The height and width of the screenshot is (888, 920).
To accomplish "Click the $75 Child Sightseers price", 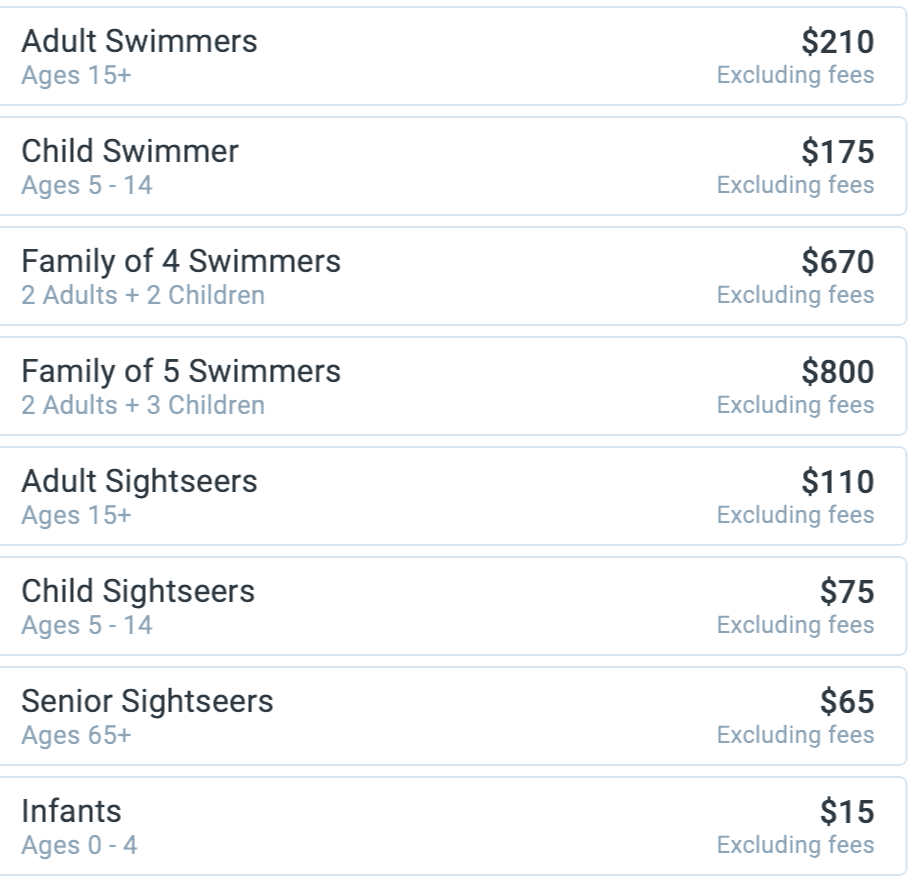I will (846, 592).
